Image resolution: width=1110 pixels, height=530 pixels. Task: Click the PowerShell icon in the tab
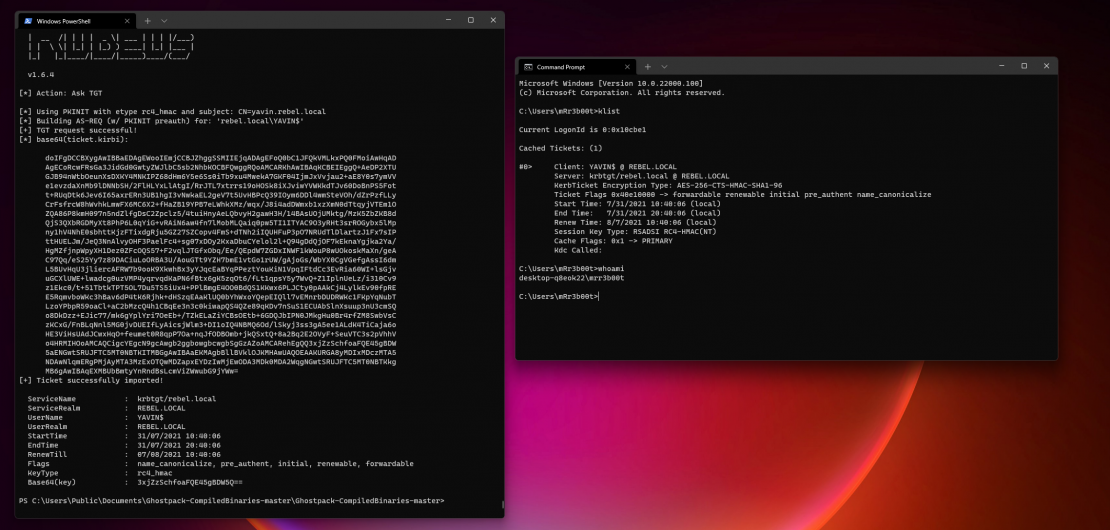coord(29,20)
